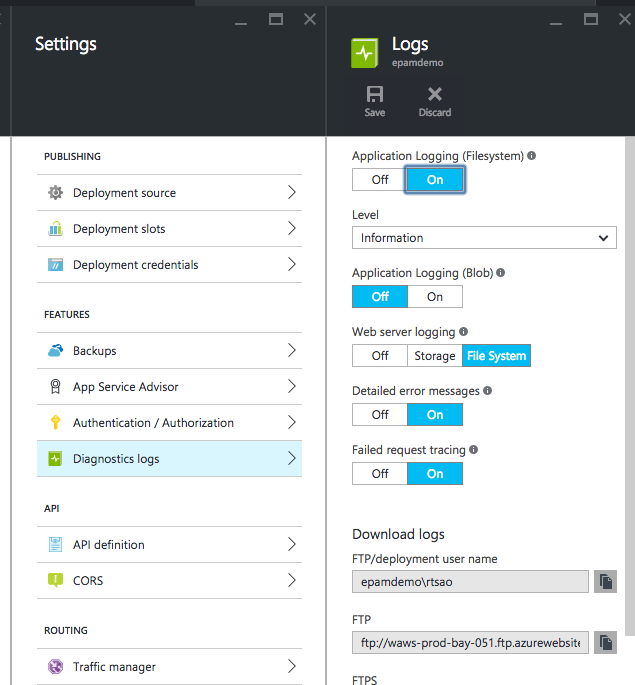Copy the FTP URL with clipboard icon

point(605,642)
